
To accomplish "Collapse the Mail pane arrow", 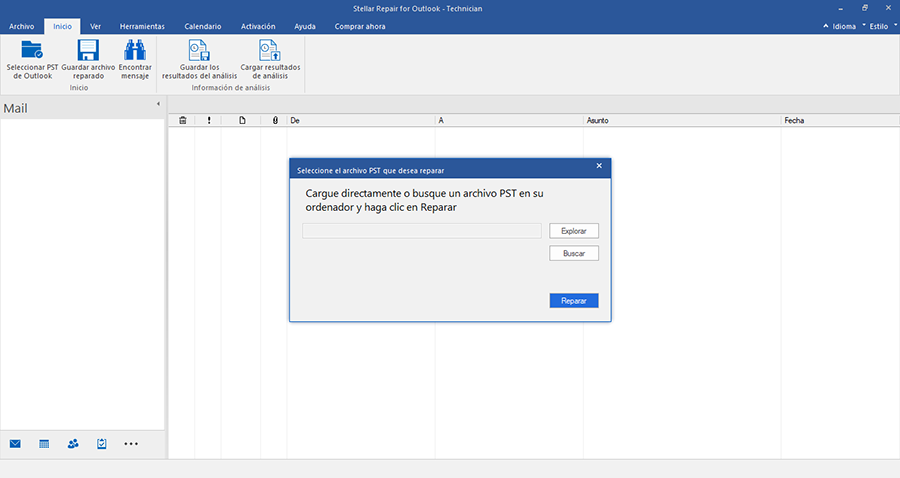I will pos(158,104).
